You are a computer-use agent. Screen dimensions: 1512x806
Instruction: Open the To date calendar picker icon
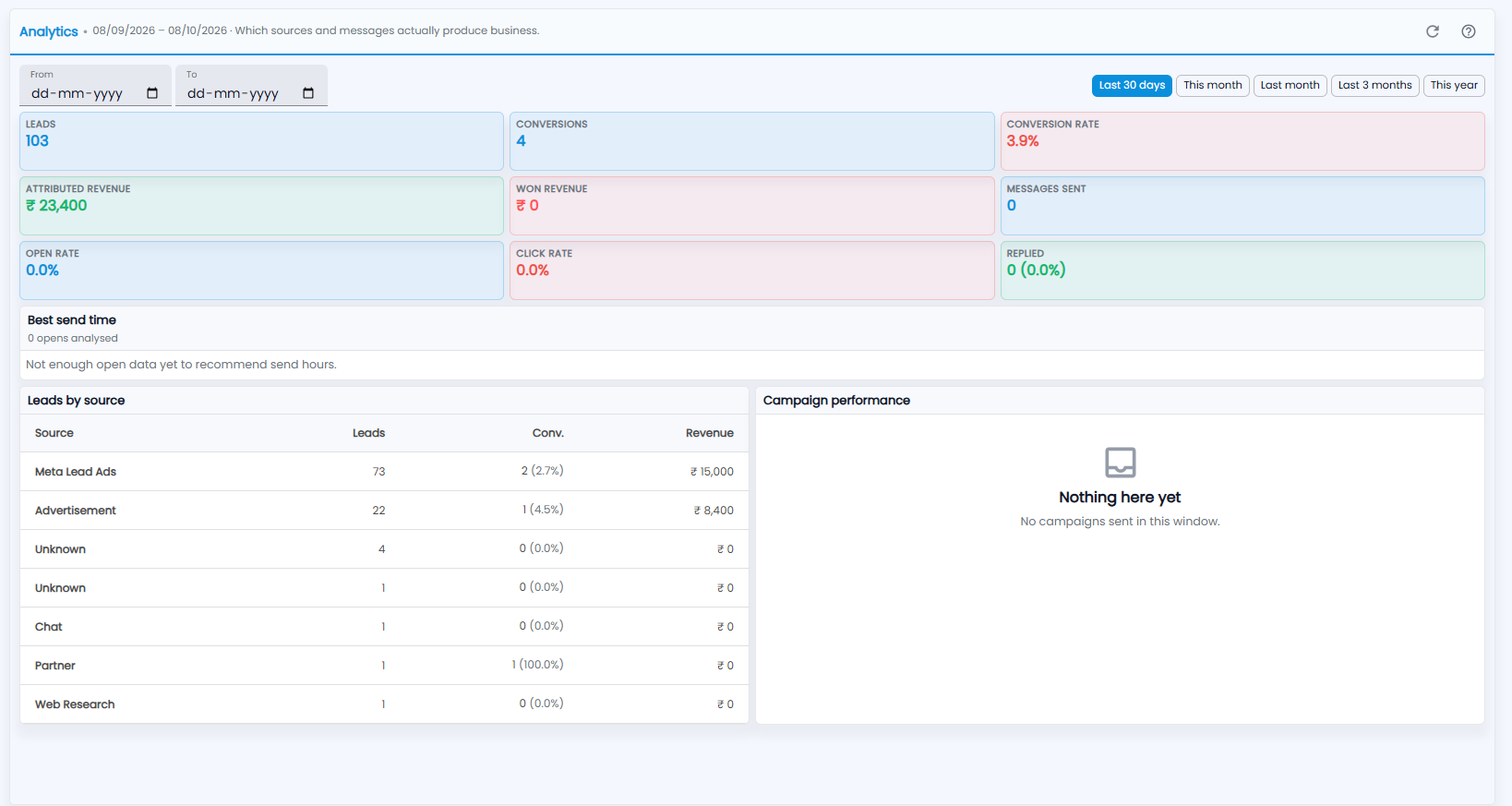pyautogui.click(x=308, y=93)
